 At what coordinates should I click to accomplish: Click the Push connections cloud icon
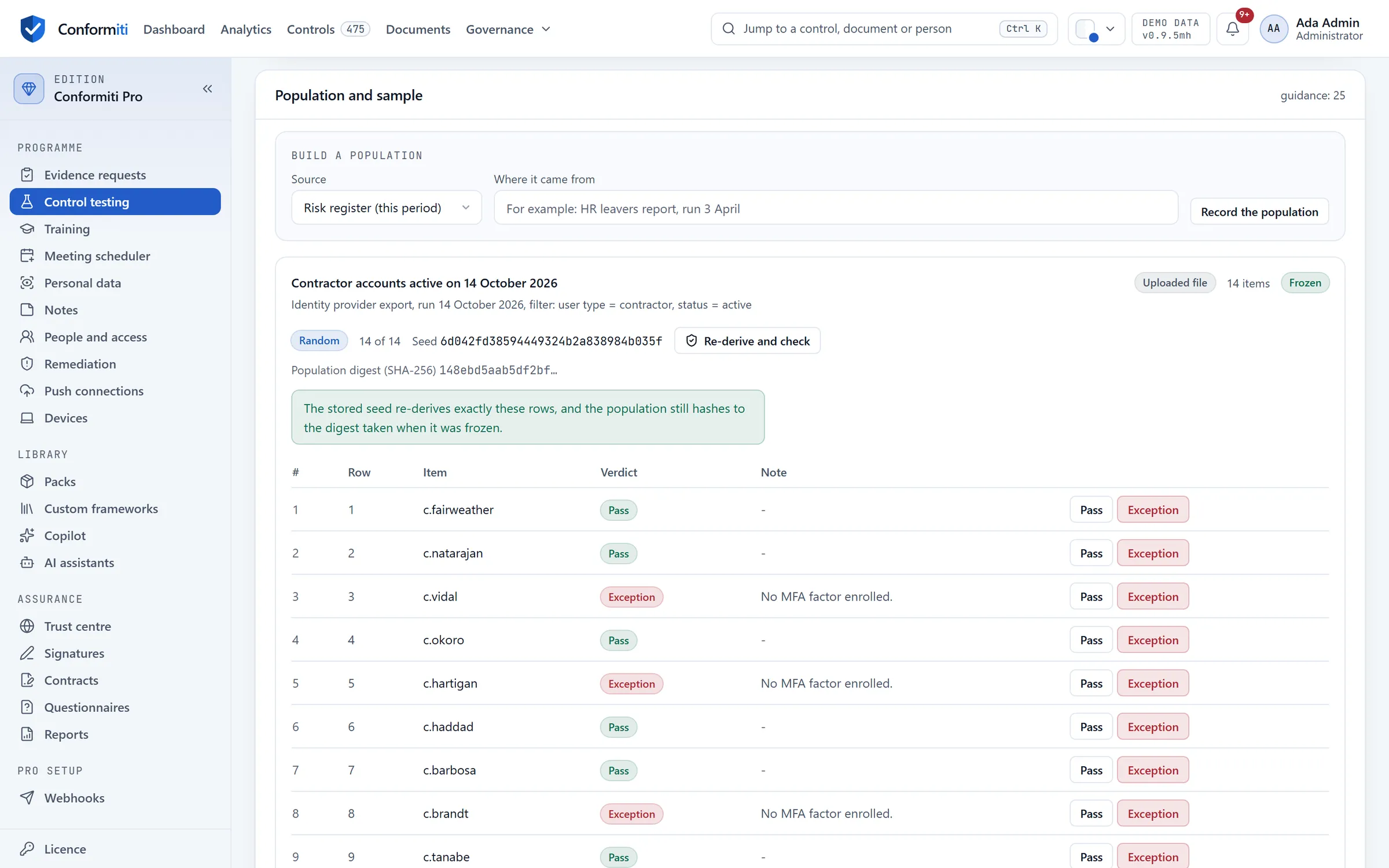coord(27,391)
